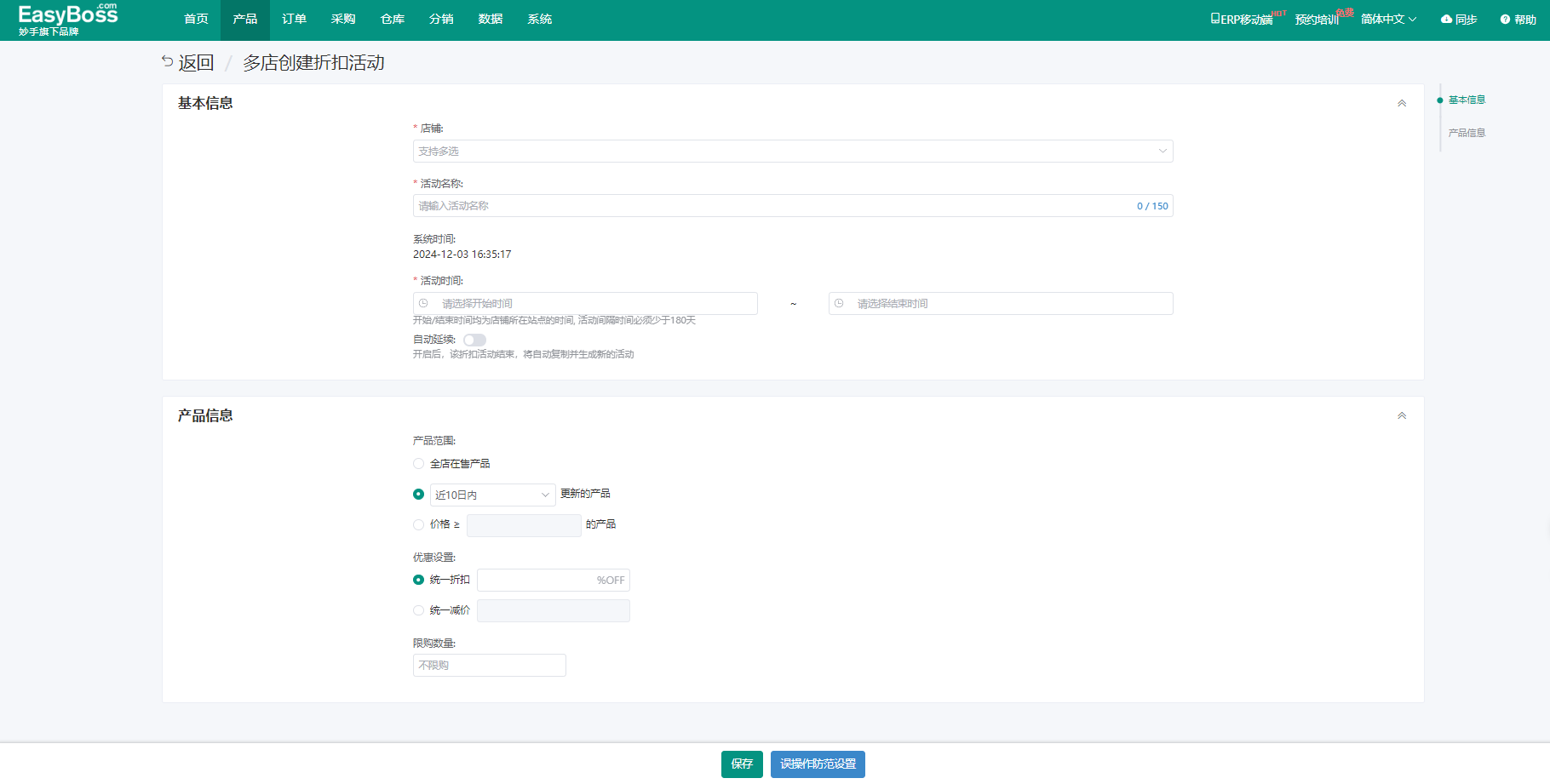Open the 简体中文 language dropdown

[1388, 19]
